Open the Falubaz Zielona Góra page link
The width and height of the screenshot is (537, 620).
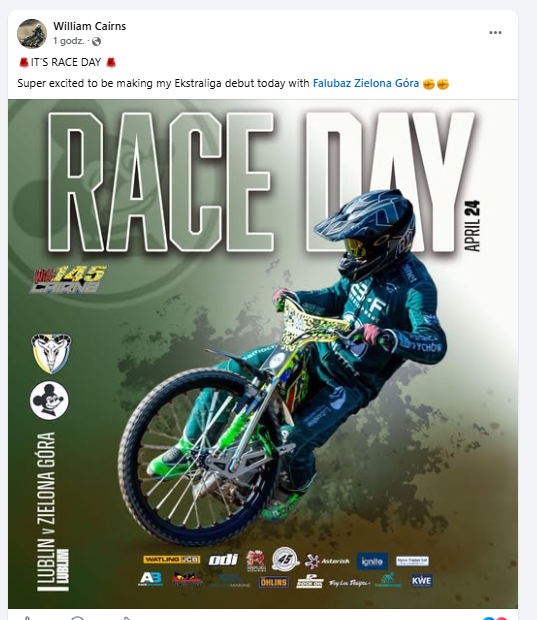366,83
